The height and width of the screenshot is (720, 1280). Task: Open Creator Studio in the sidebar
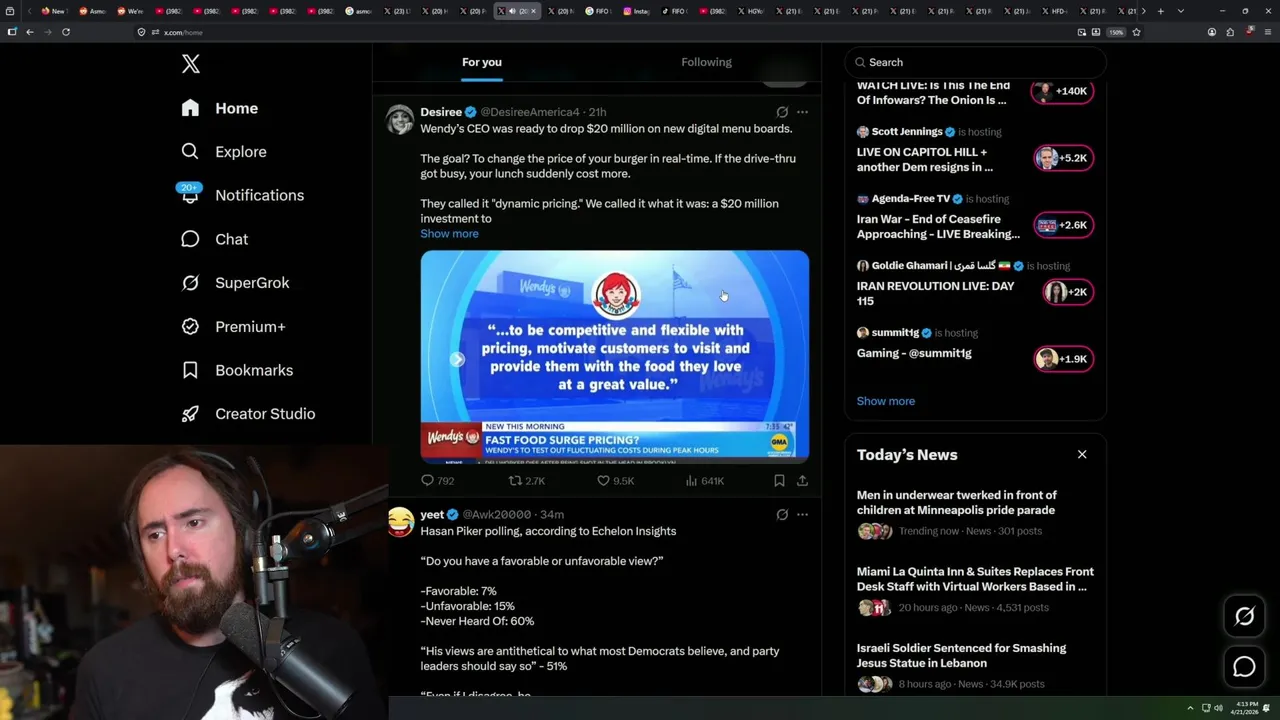tap(248, 414)
